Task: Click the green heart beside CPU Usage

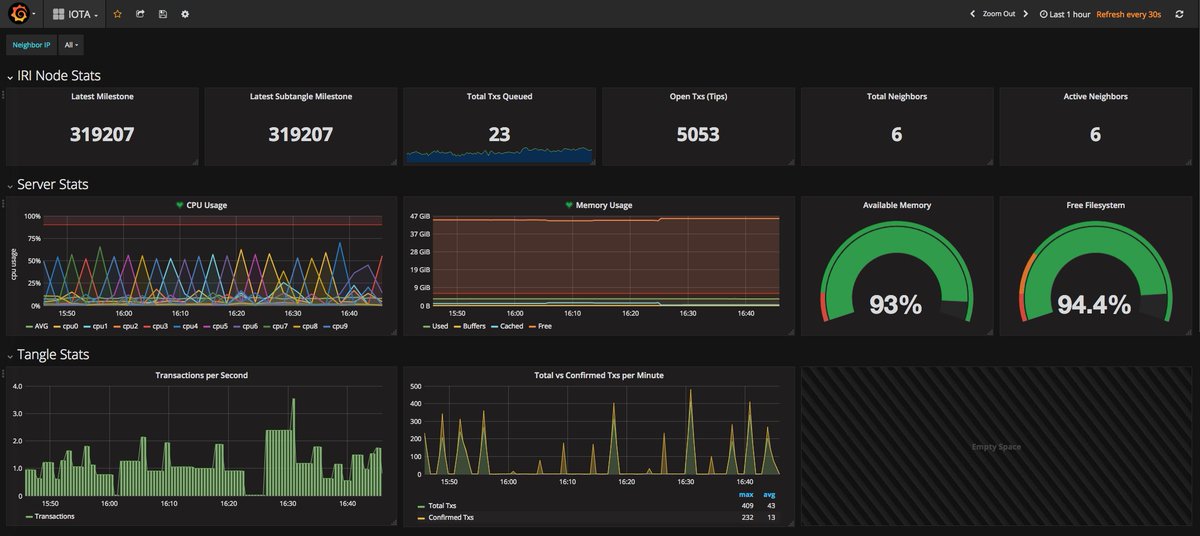Action: [x=180, y=205]
